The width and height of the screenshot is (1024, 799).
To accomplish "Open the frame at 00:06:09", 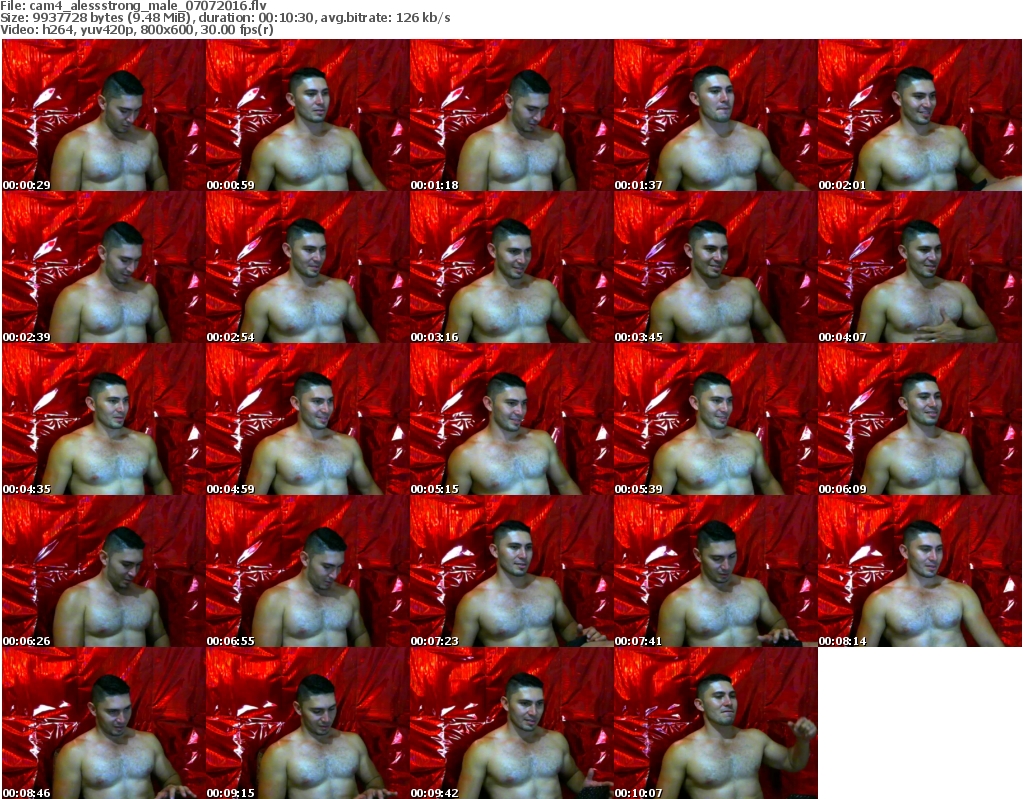I will (920, 419).
